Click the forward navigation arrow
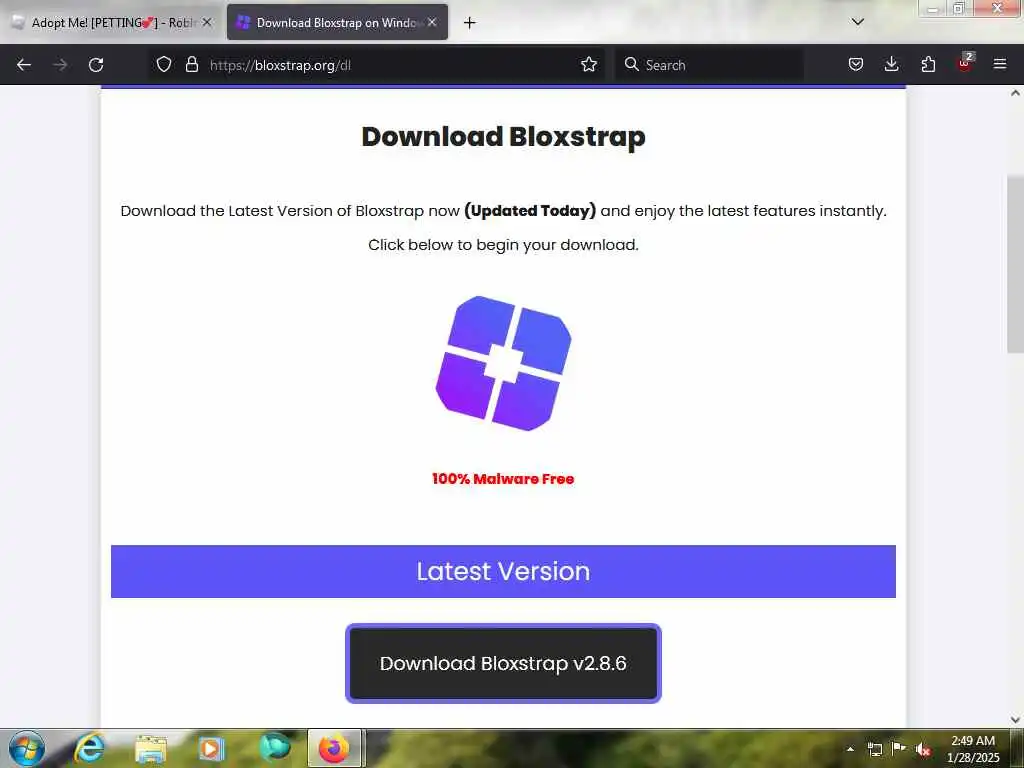The height and width of the screenshot is (768, 1024). [x=60, y=65]
